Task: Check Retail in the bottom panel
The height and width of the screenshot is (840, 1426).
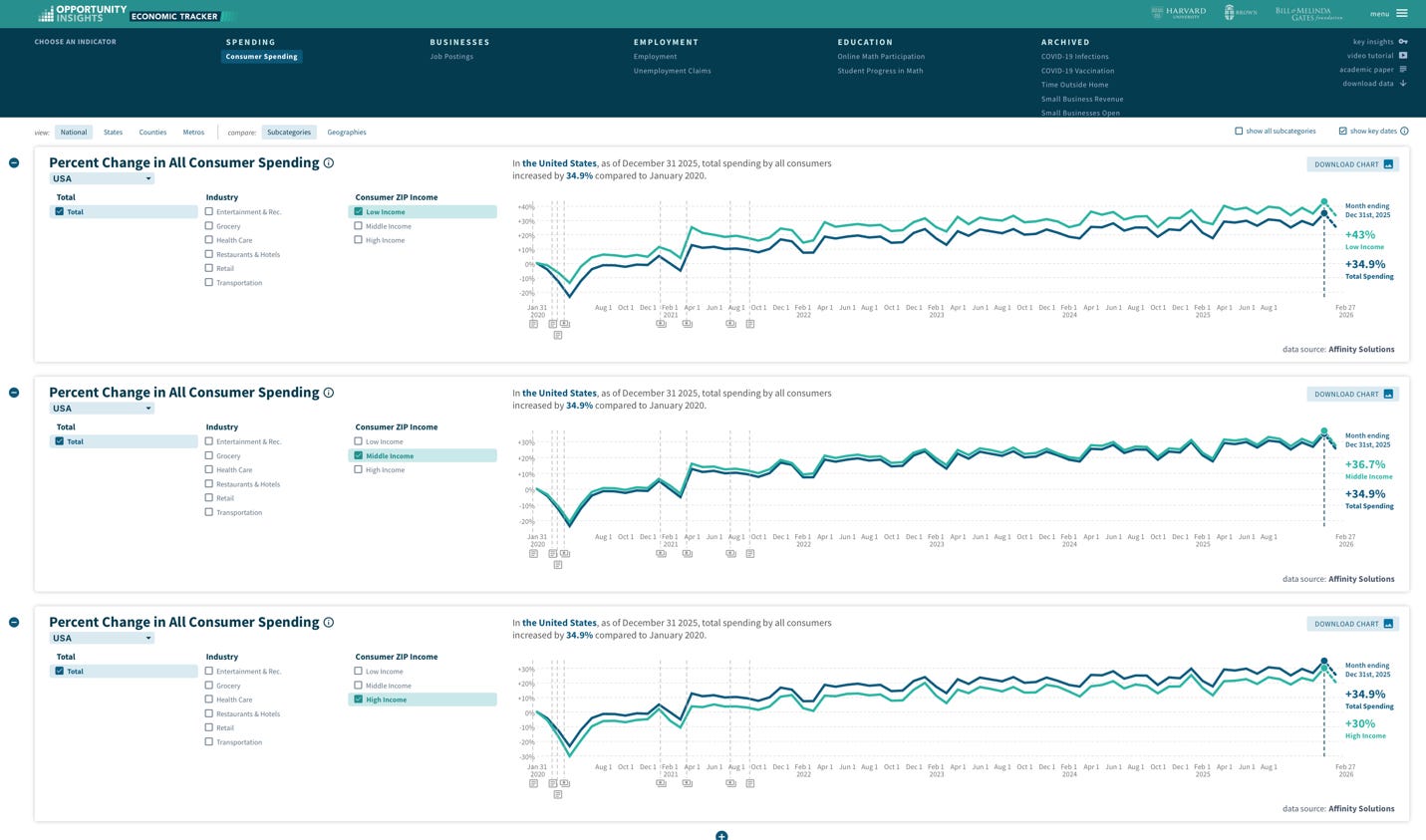Action: (209, 727)
